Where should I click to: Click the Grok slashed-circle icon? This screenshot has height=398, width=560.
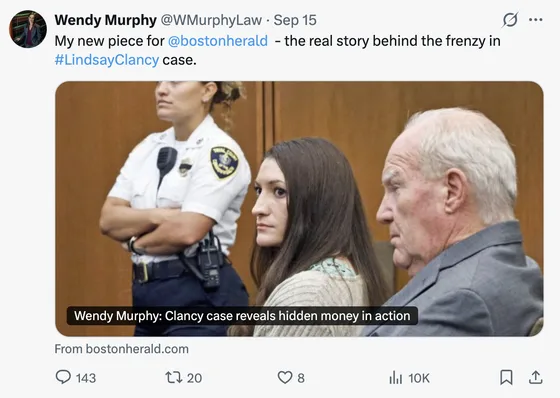point(510,20)
